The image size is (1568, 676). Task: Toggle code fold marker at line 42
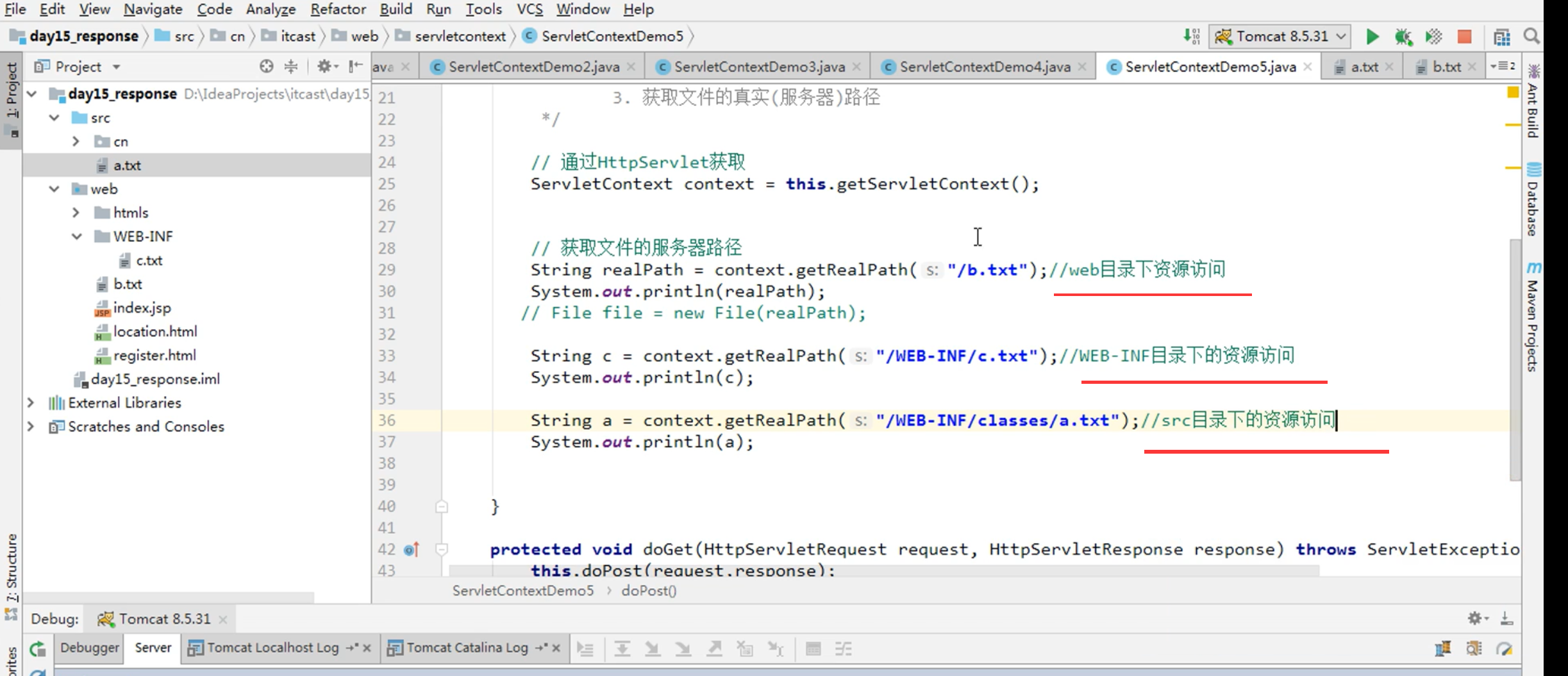click(x=442, y=549)
